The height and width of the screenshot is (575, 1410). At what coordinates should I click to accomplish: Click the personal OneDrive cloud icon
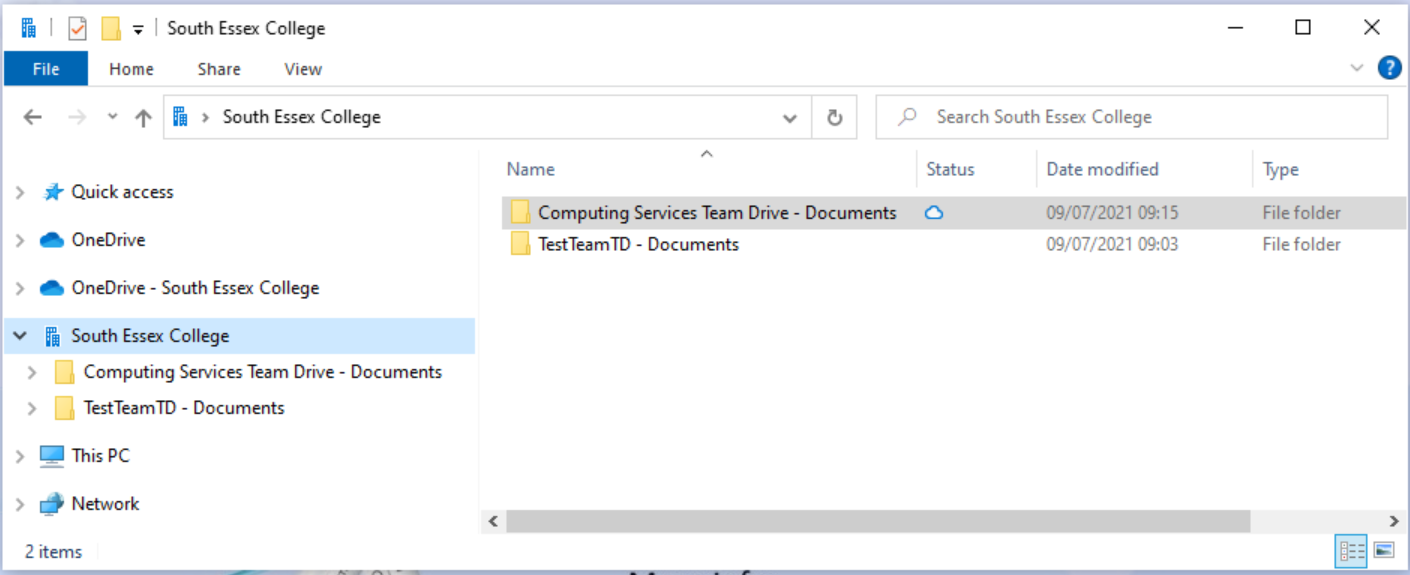[x=52, y=240]
